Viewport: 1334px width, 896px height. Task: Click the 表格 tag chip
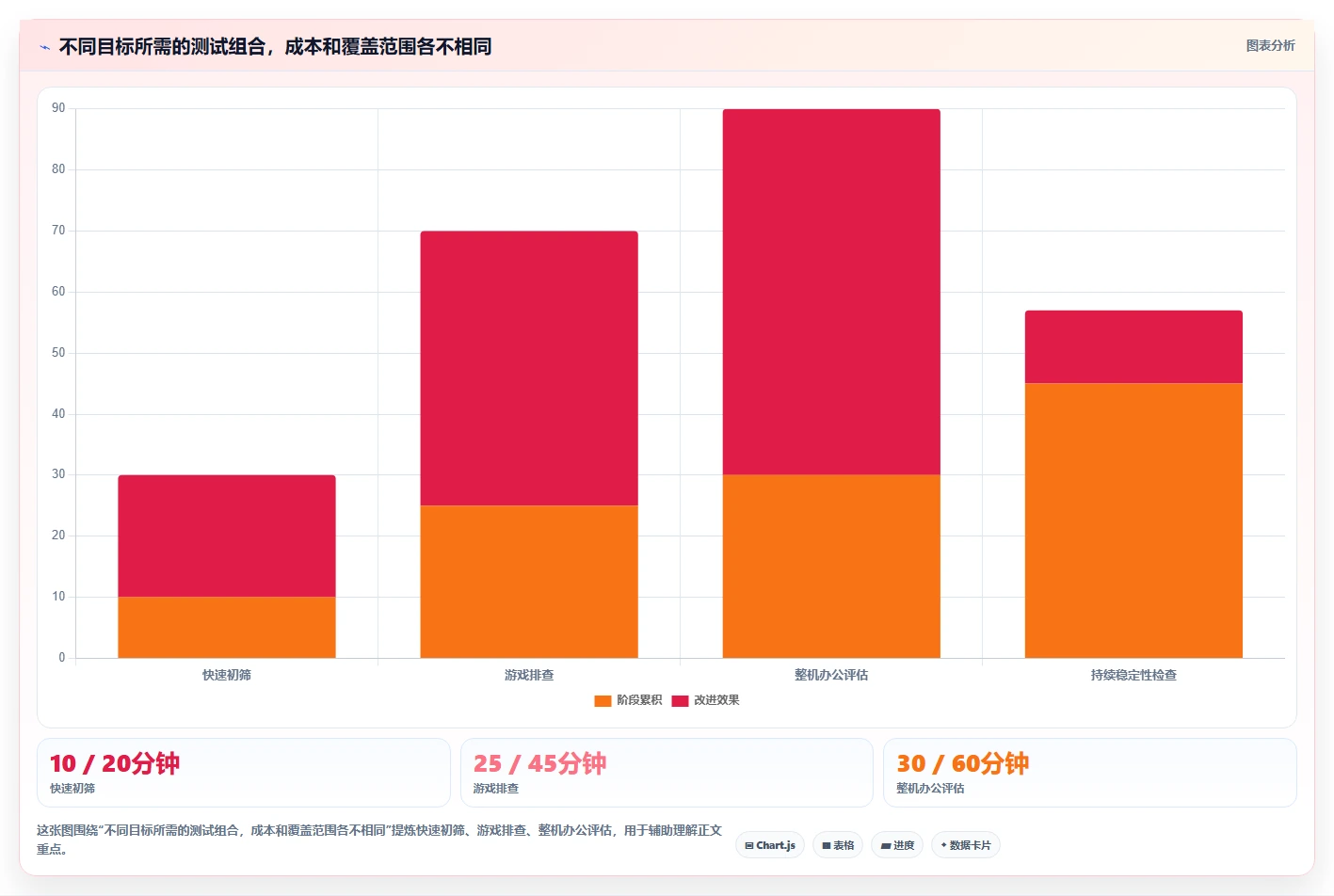point(838,845)
